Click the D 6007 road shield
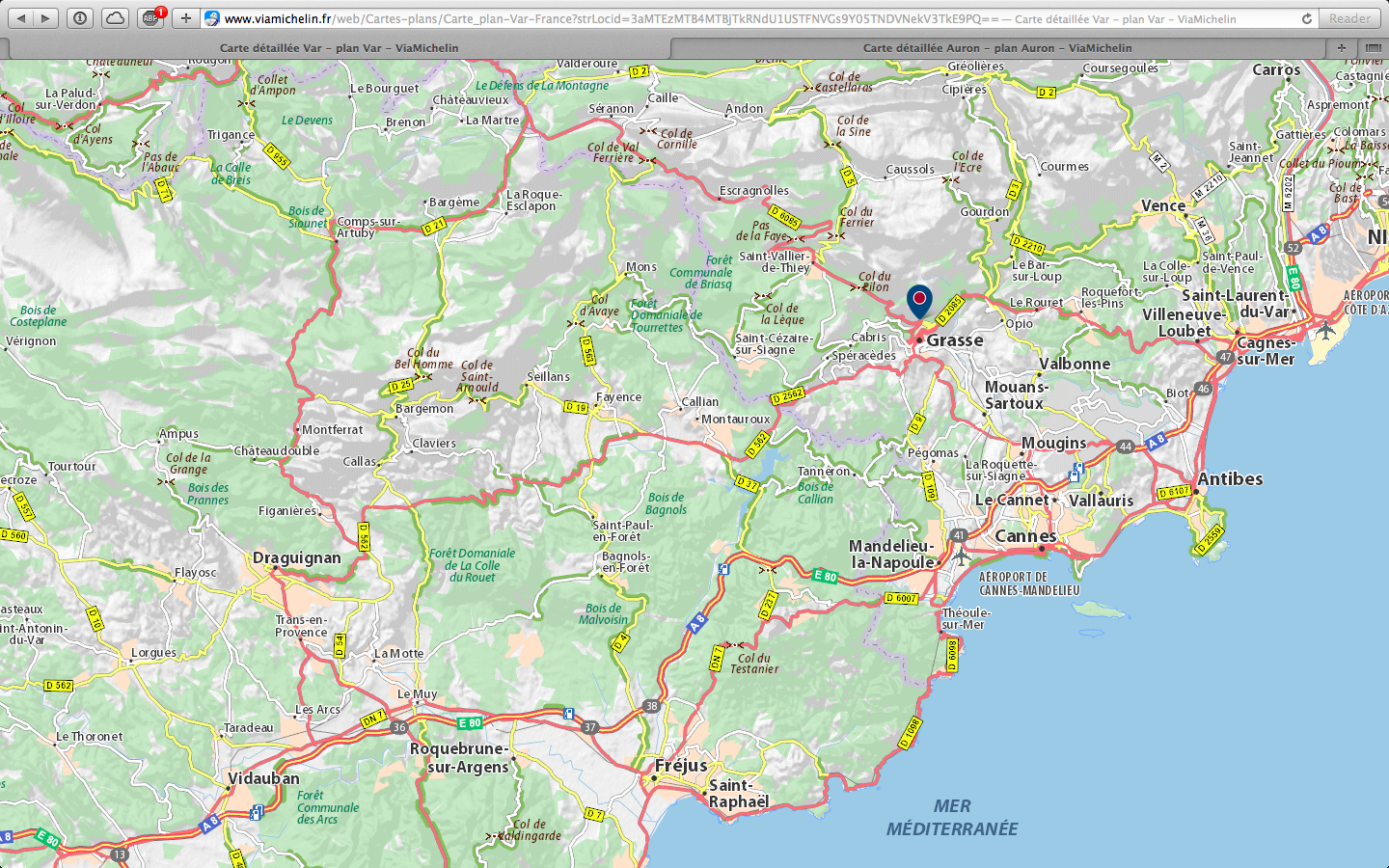Image resolution: width=1389 pixels, height=868 pixels. click(902, 598)
